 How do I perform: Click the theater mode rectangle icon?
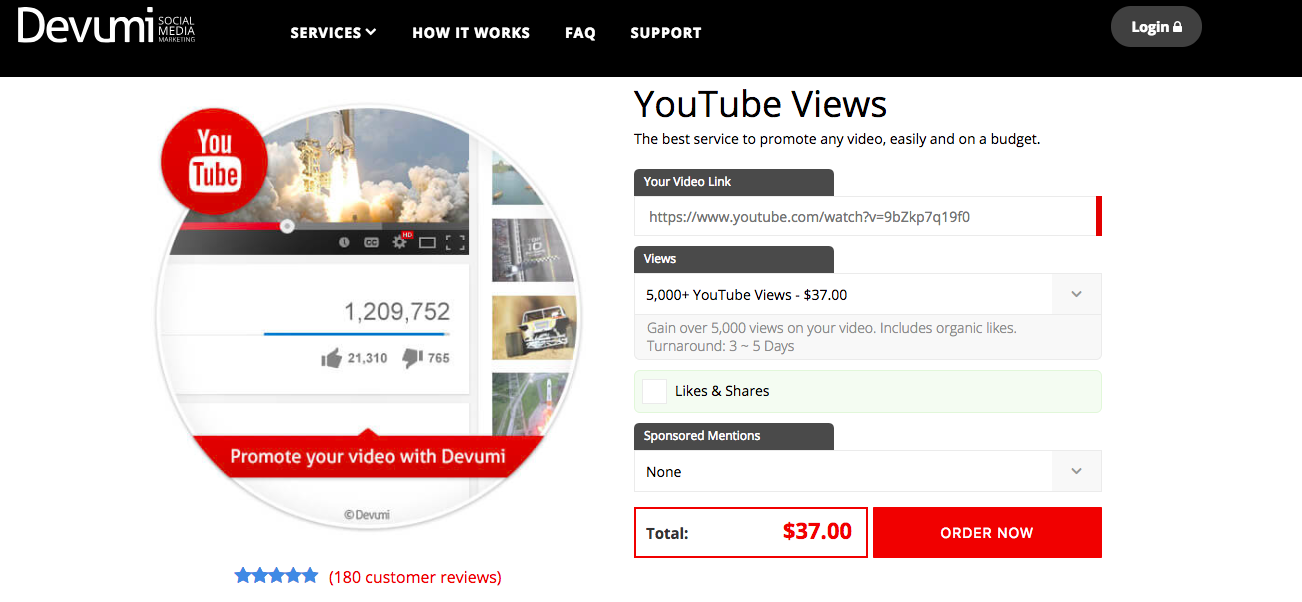[x=427, y=242]
